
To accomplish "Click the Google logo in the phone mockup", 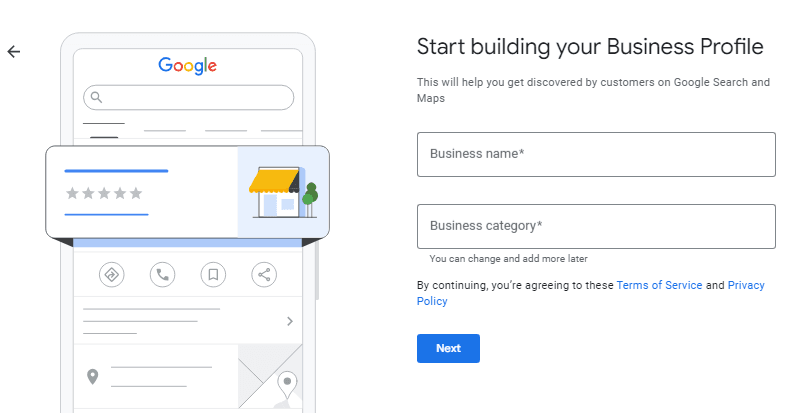I will coord(188,66).
